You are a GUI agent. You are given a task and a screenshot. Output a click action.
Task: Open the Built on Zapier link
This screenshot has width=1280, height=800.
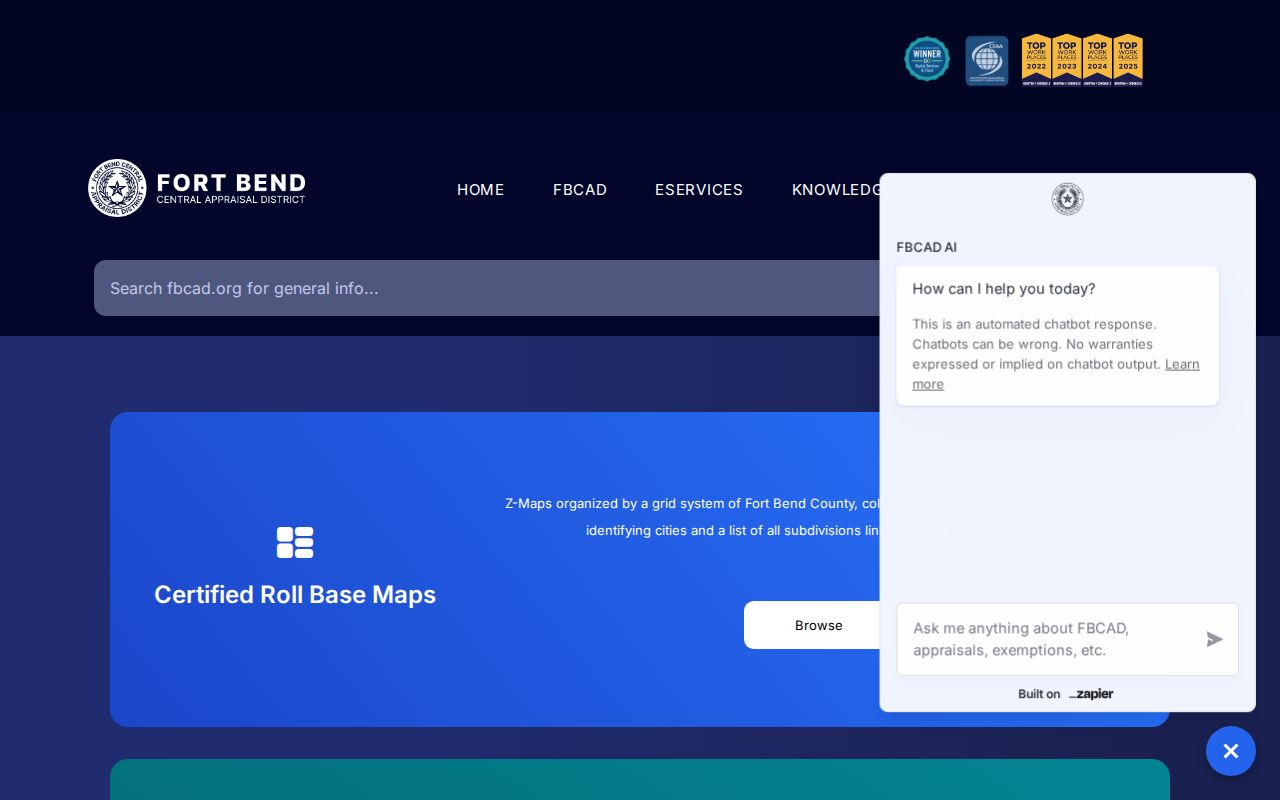click(x=1066, y=694)
